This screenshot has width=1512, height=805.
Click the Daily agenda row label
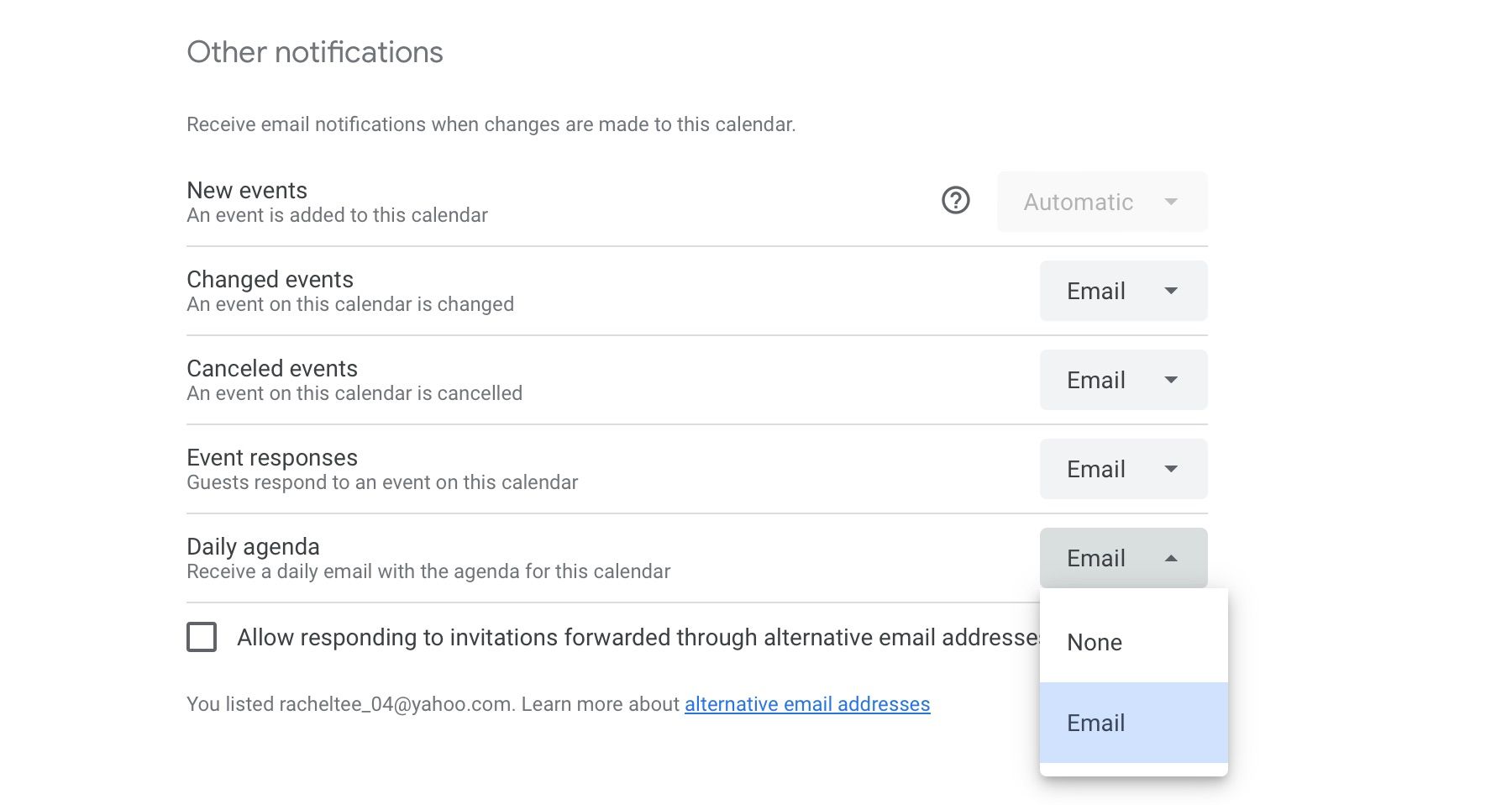tap(253, 546)
